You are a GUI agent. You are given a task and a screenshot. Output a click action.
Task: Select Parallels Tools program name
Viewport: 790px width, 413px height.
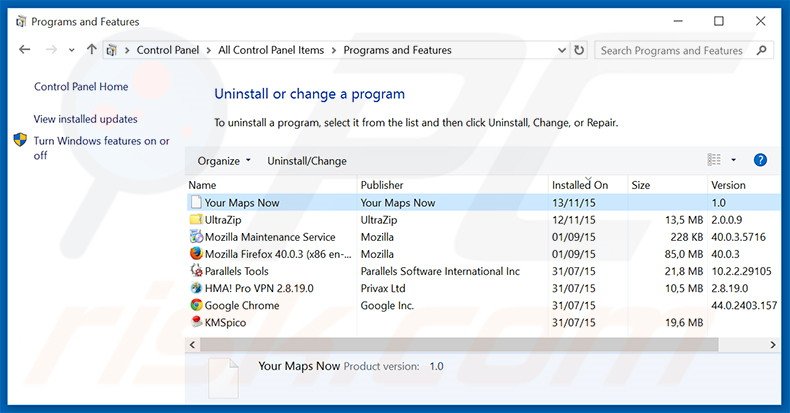[x=237, y=271]
